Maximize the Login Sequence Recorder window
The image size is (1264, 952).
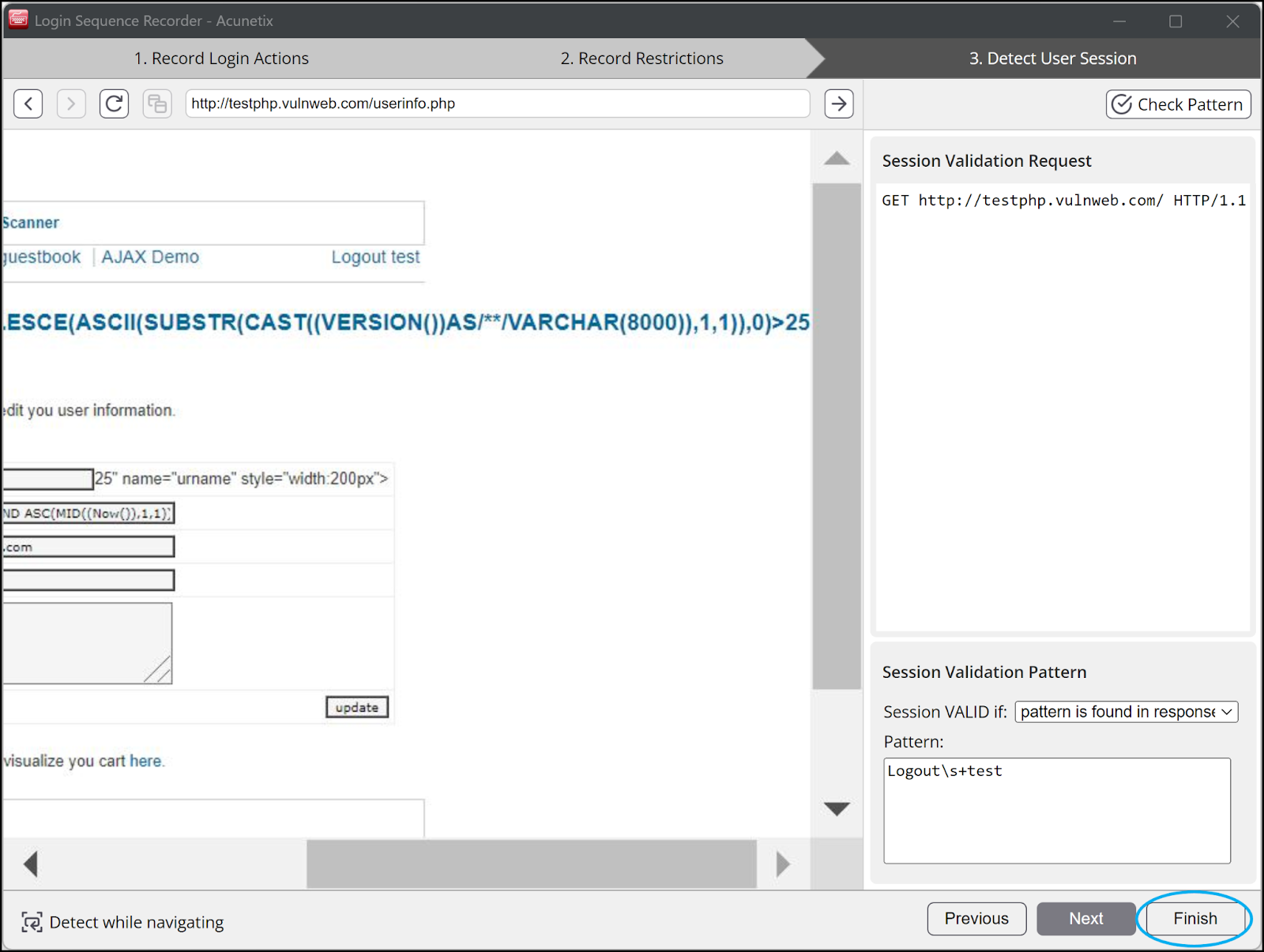[x=1176, y=21]
